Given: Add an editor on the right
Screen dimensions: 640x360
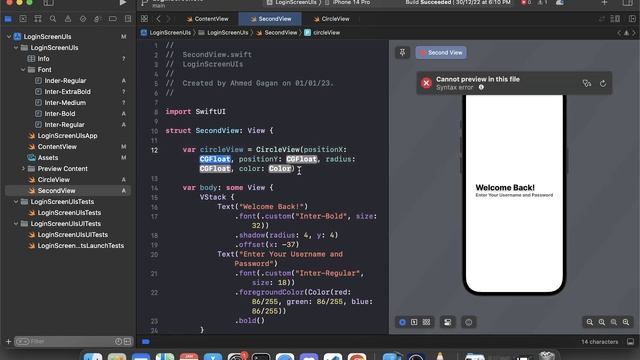Looking at the screenshot, I should (632, 19).
